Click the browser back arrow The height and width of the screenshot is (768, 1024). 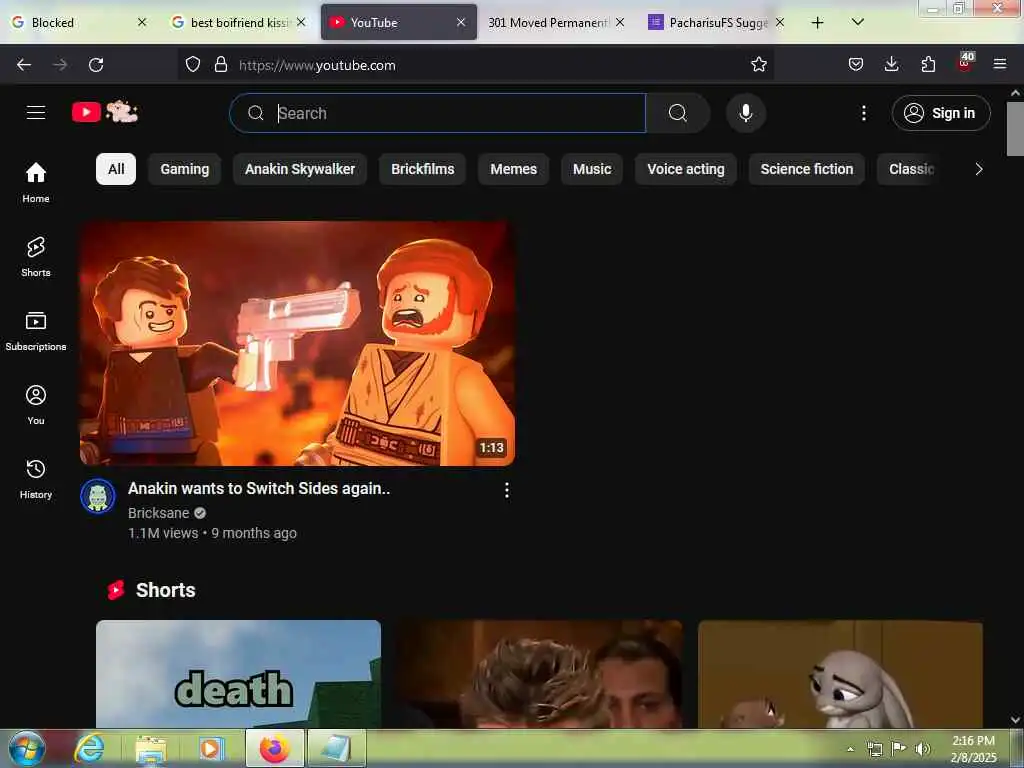(x=24, y=65)
